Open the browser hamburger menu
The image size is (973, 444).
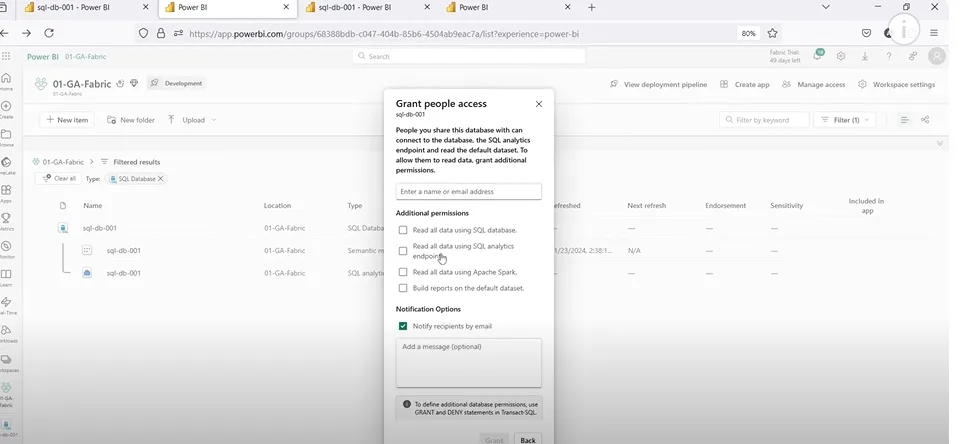[x=934, y=33]
